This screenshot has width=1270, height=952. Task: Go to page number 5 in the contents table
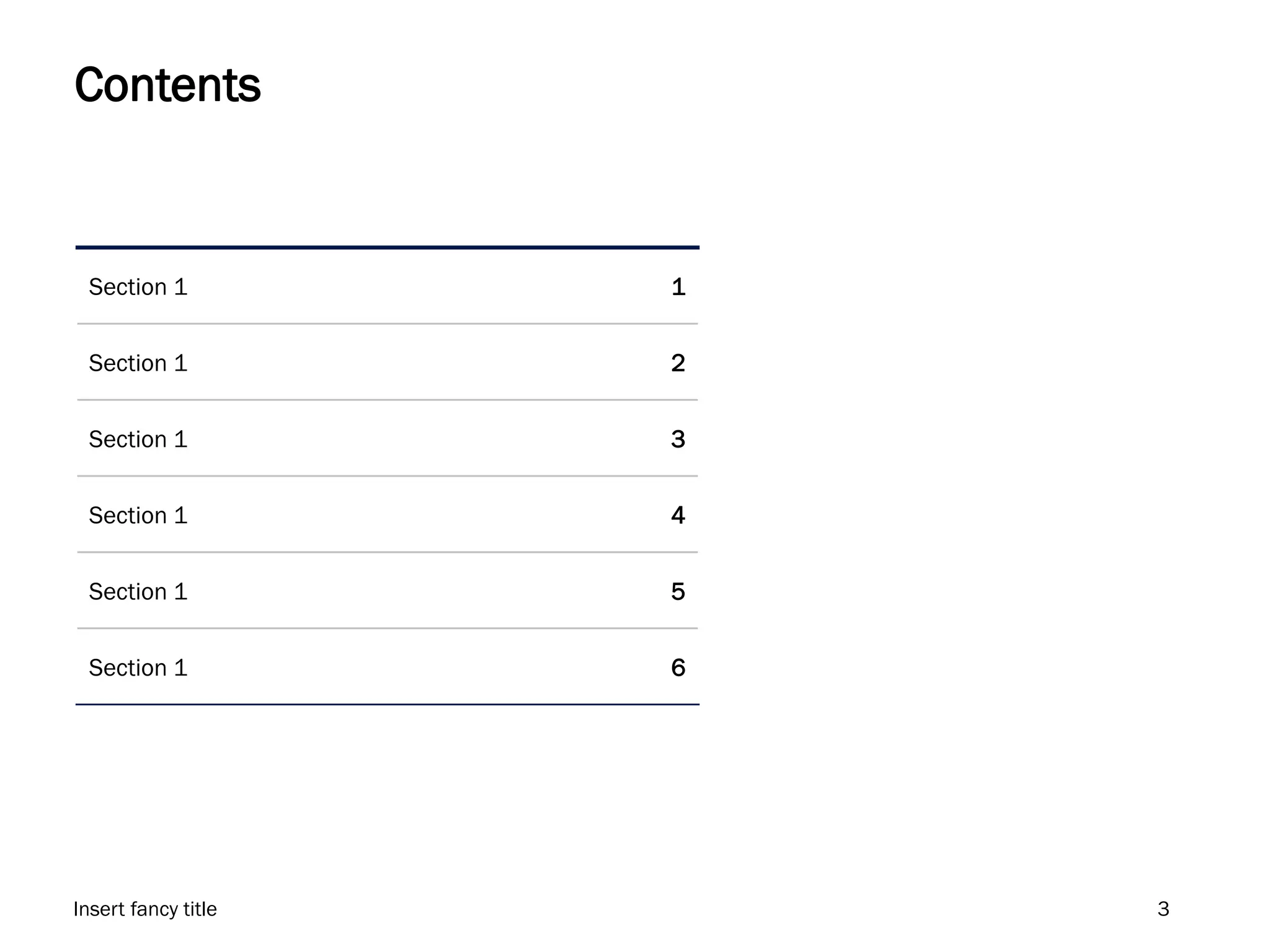(x=678, y=592)
